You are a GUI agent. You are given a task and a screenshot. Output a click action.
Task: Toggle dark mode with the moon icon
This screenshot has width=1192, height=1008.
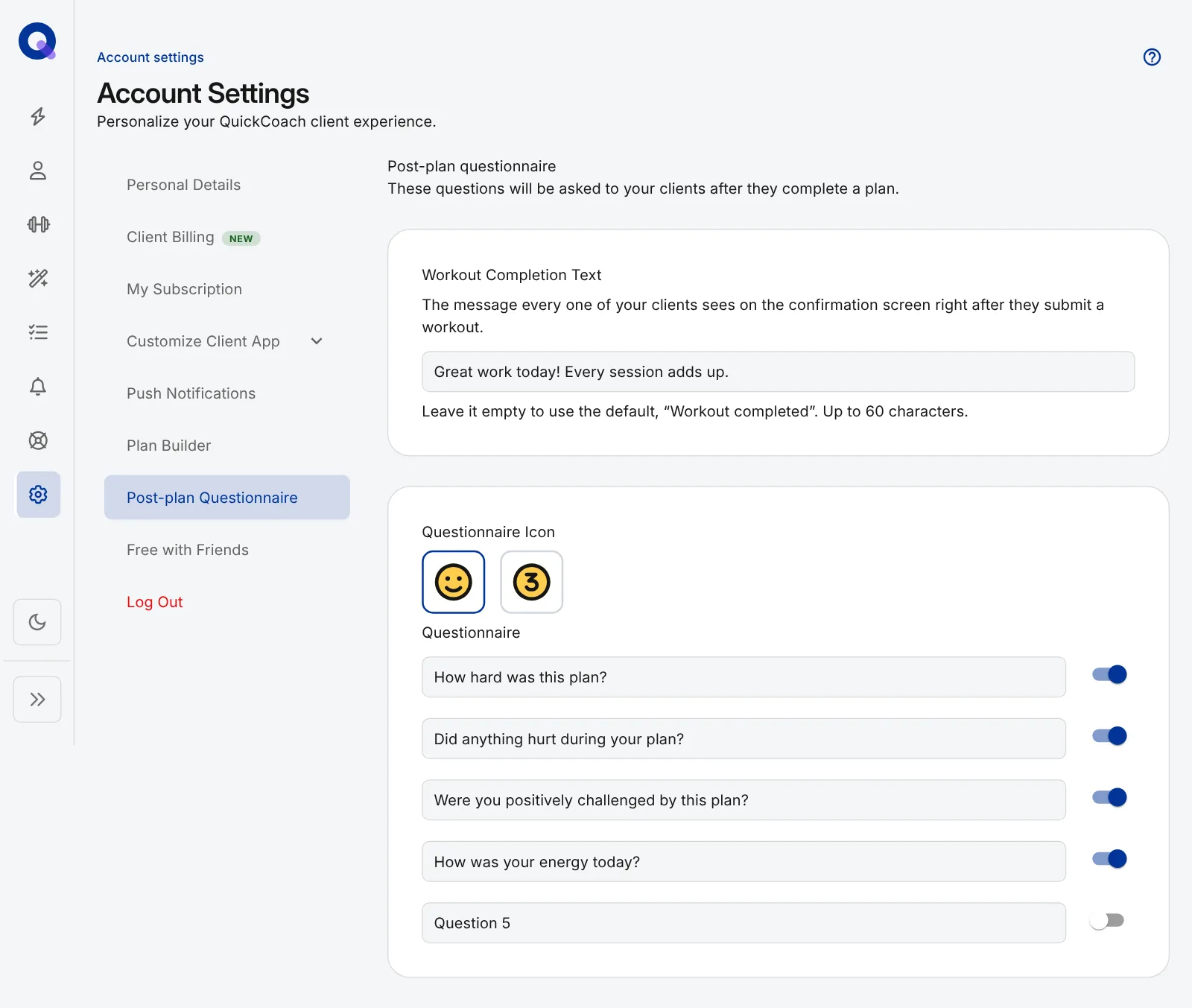tap(37, 622)
